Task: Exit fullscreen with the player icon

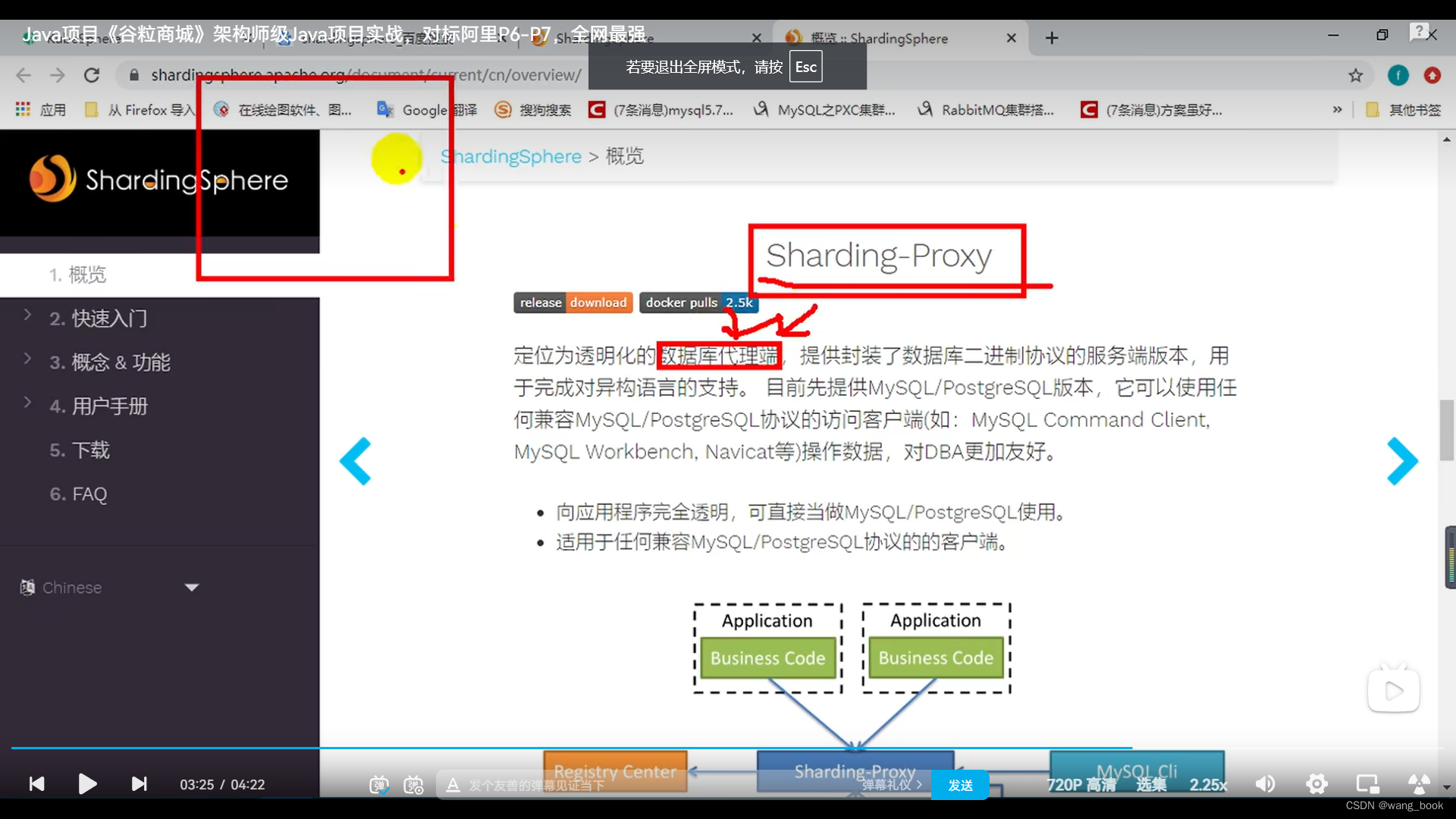Action: tap(1418, 784)
